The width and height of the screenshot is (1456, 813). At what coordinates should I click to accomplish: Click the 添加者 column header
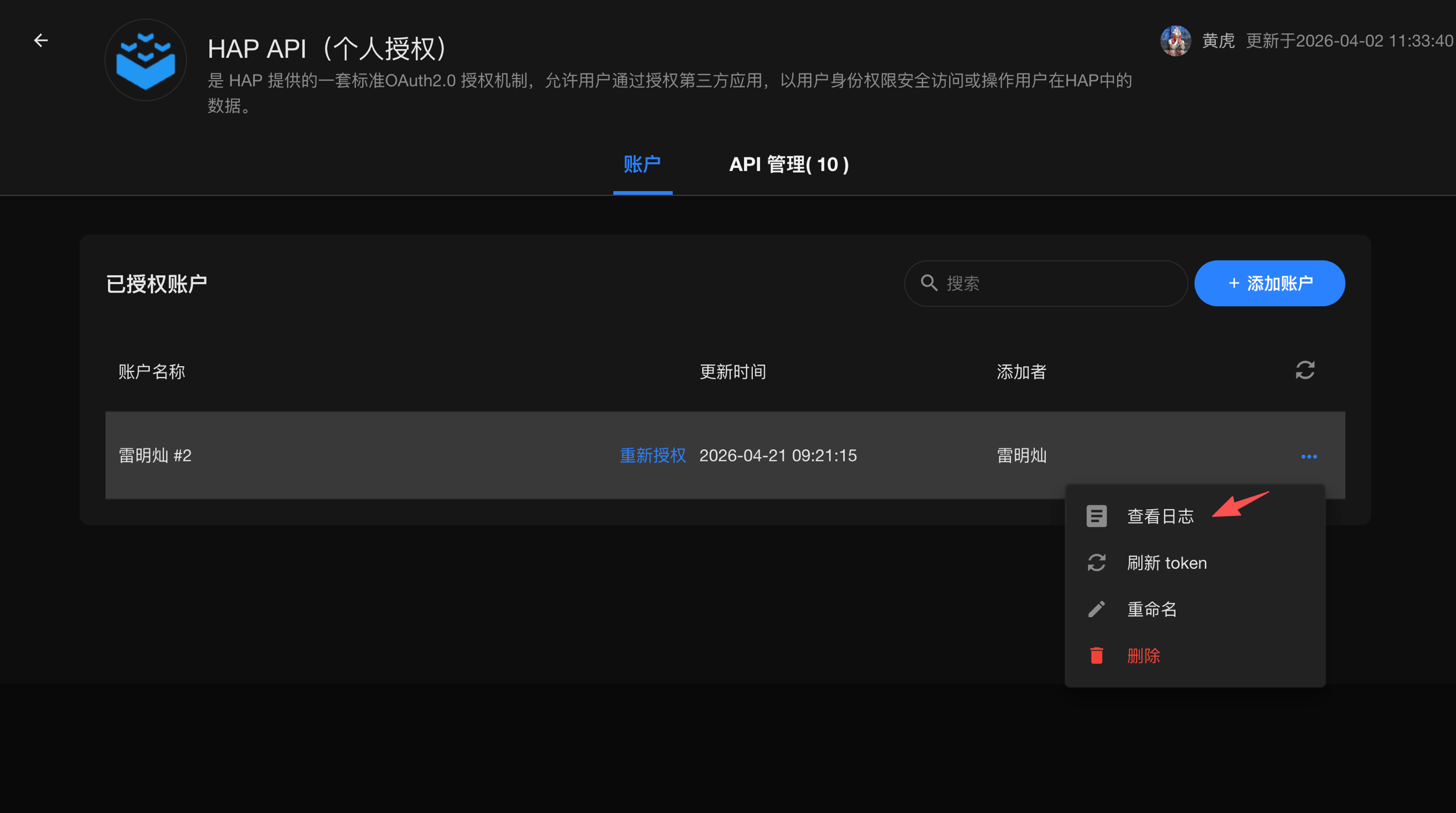1022,372
